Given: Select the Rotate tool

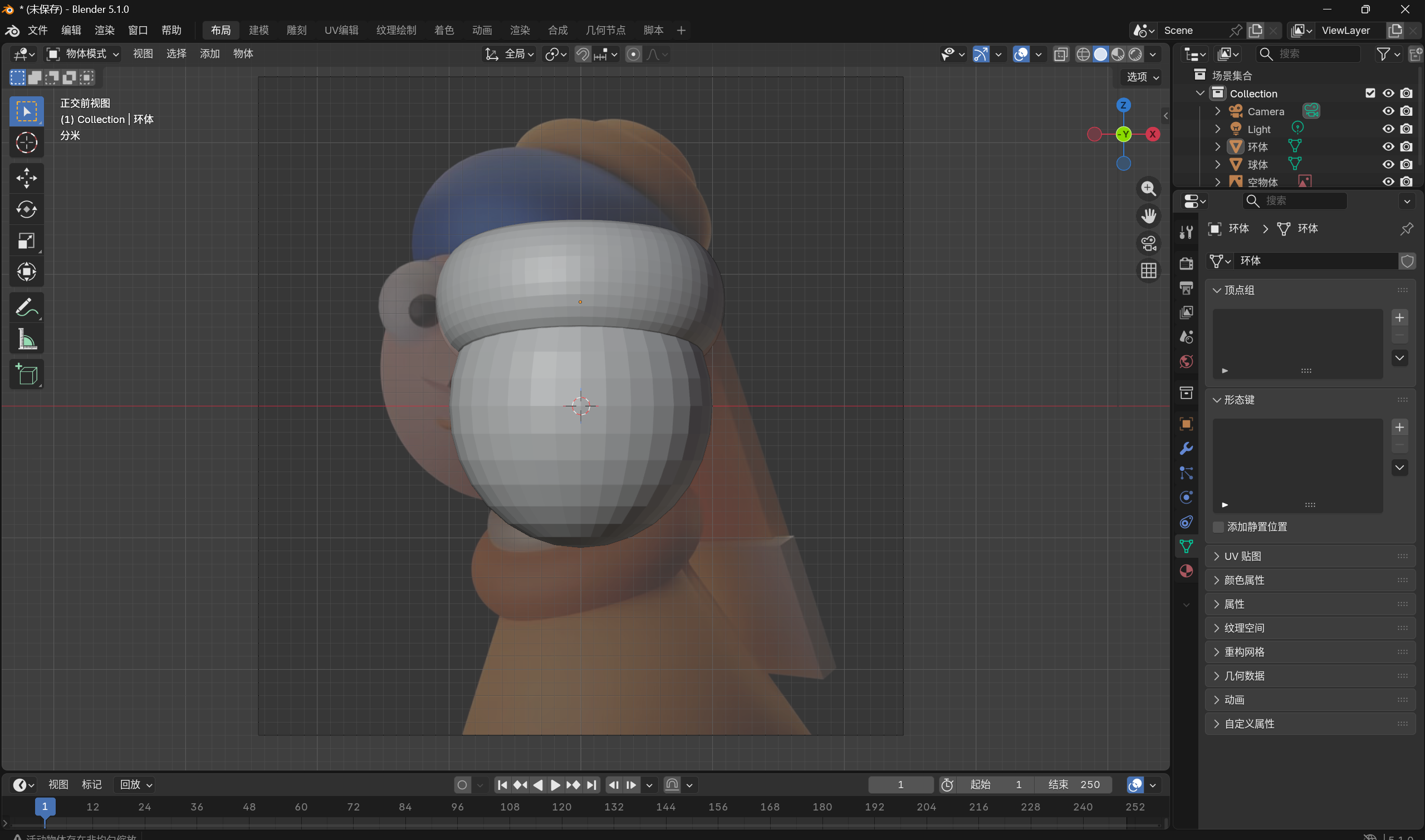Looking at the screenshot, I should (x=26, y=209).
